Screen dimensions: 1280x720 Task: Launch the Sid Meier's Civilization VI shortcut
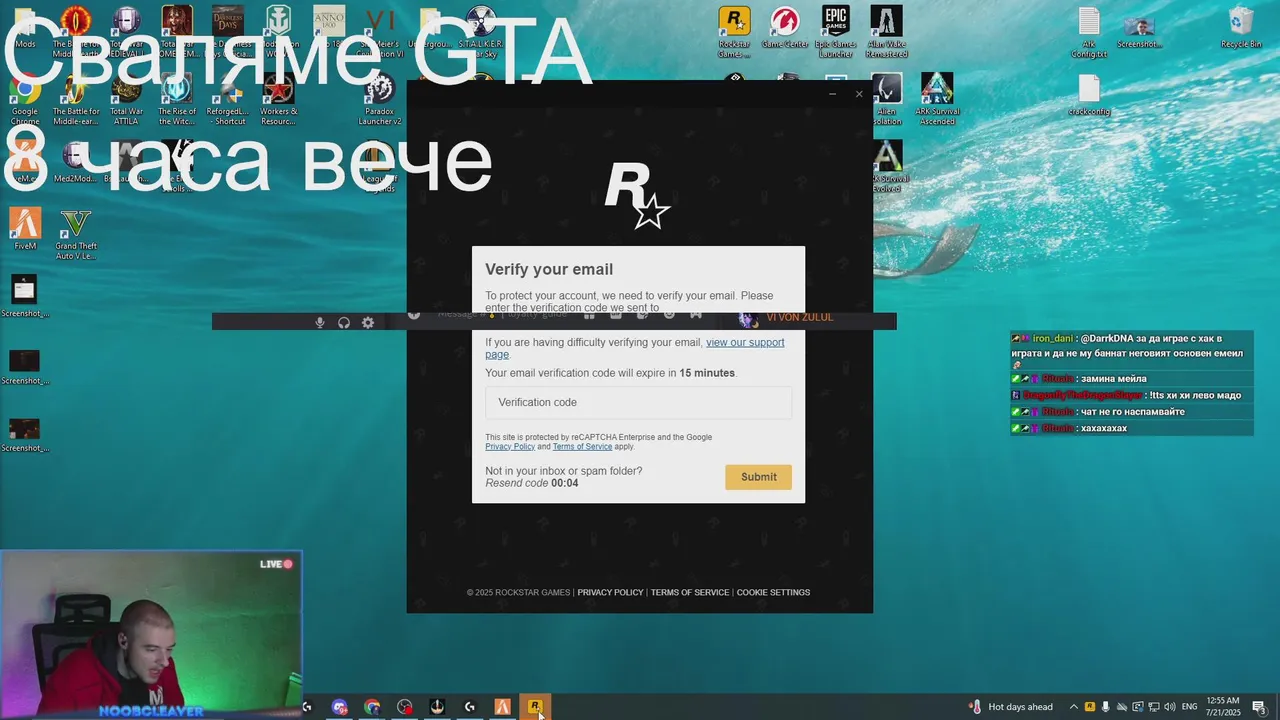[380, 31]
